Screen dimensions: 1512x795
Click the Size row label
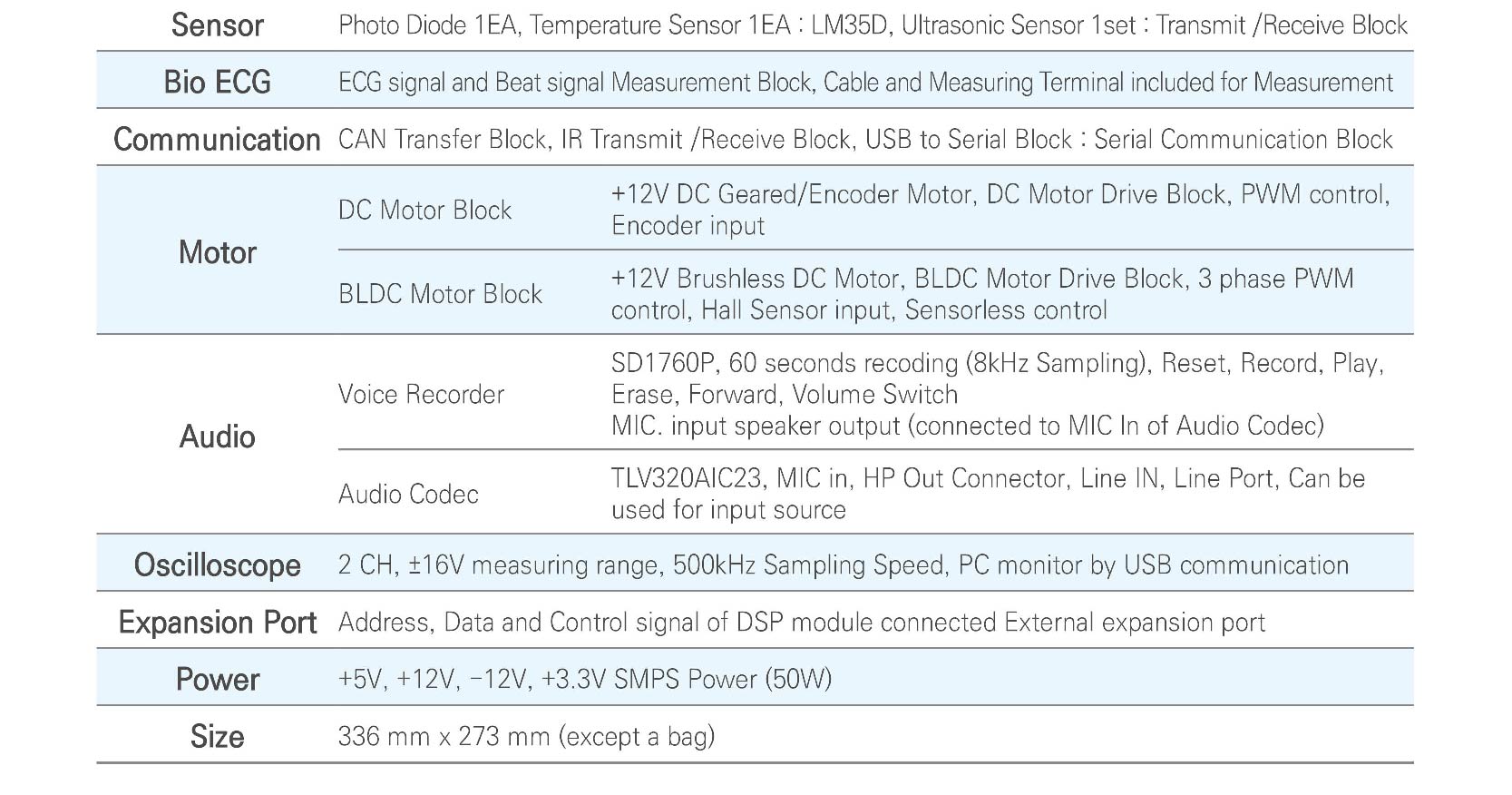pyautogui.click(x=217, y=736)
